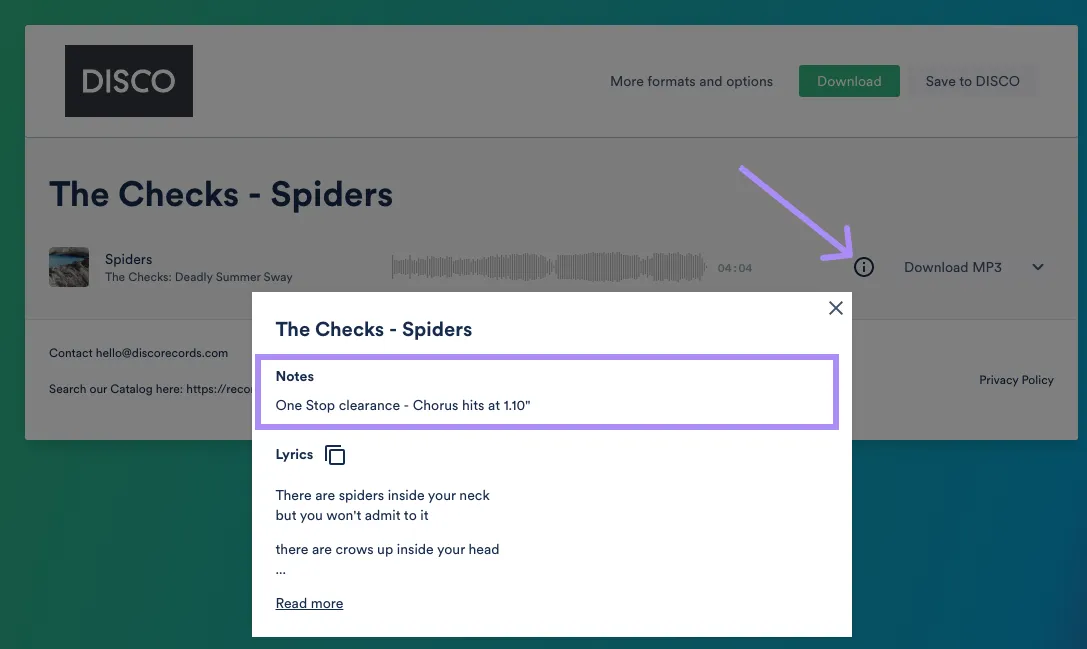
Task: Click Save to DISCO button
Action: [972, 82]
